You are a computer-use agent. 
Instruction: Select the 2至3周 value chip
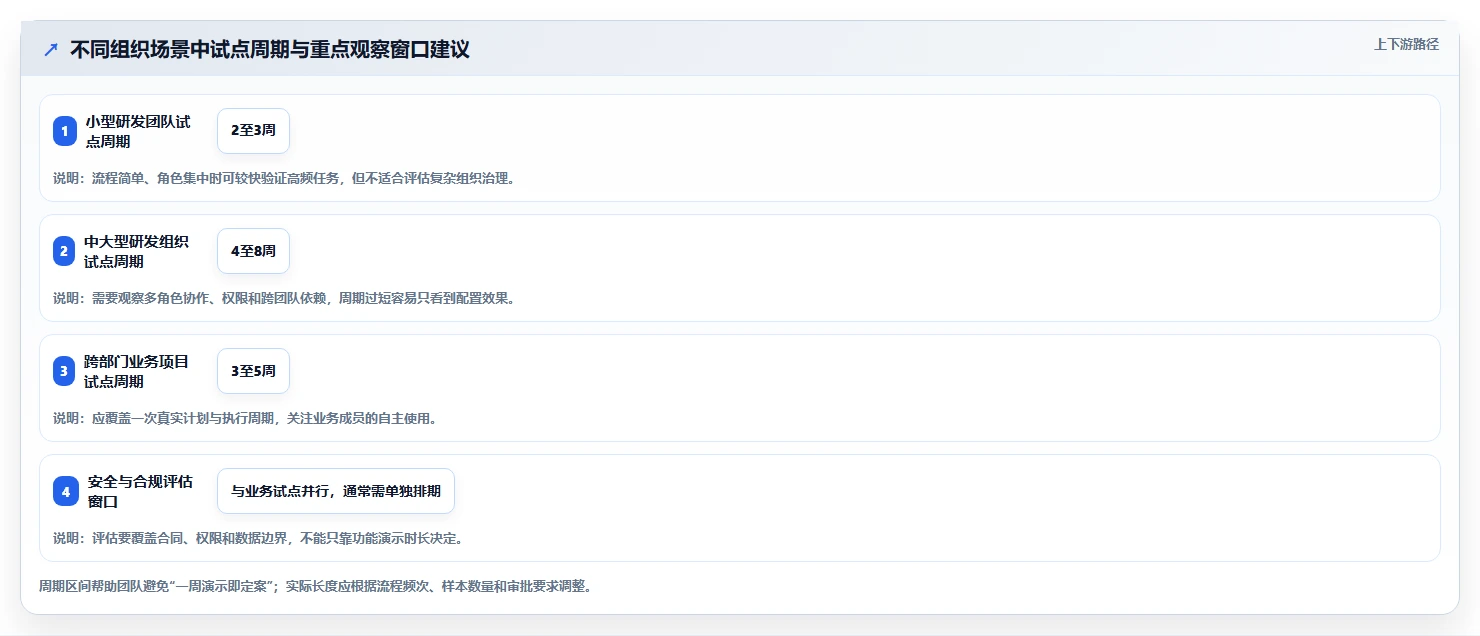[253, 131]
